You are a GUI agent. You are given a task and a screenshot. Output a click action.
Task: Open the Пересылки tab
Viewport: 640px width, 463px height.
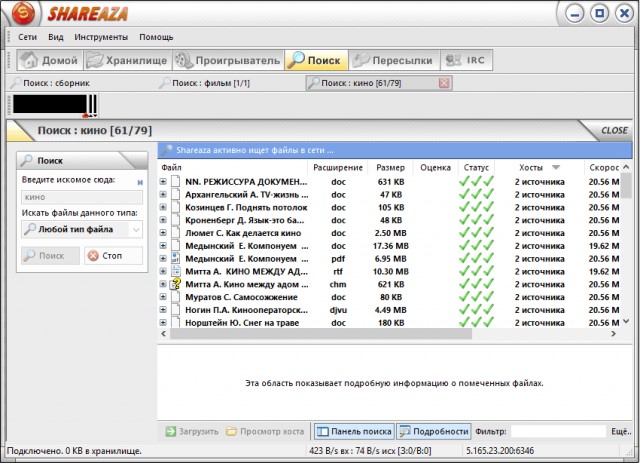(x=394, y=60)
